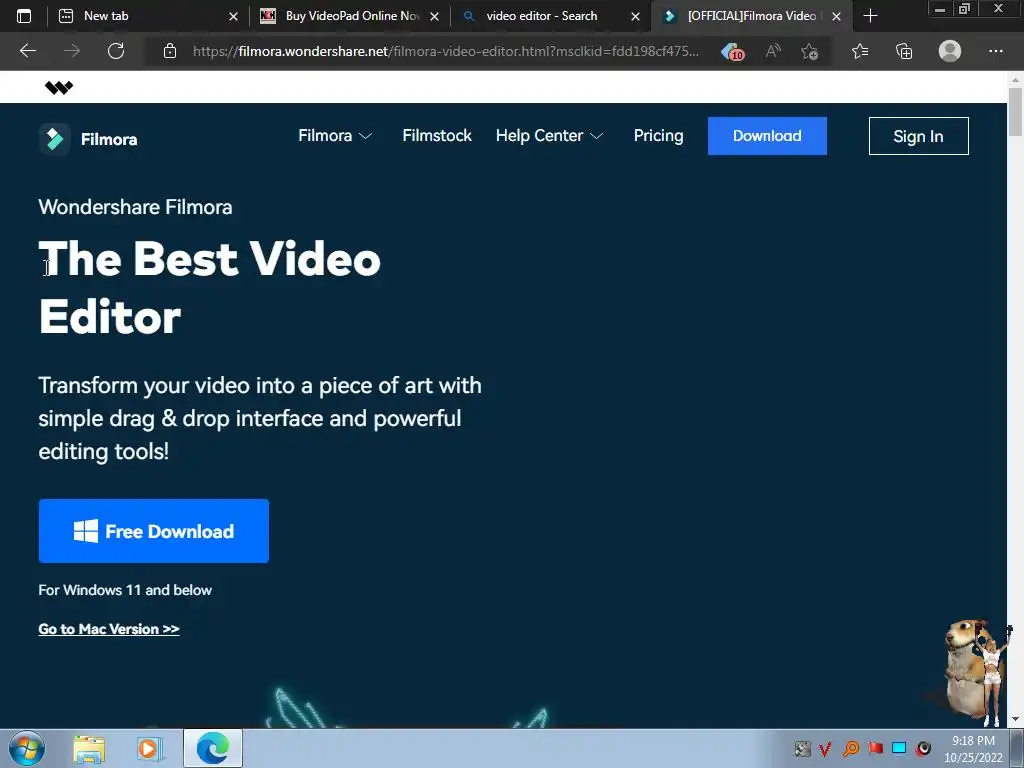
Task: Open Edge tab actions menu icon
Action: [24, 16]
